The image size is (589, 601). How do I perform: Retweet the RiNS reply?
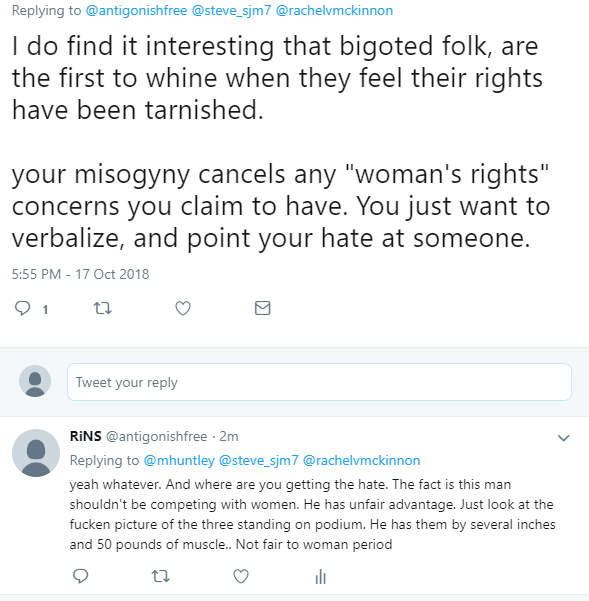161,576
